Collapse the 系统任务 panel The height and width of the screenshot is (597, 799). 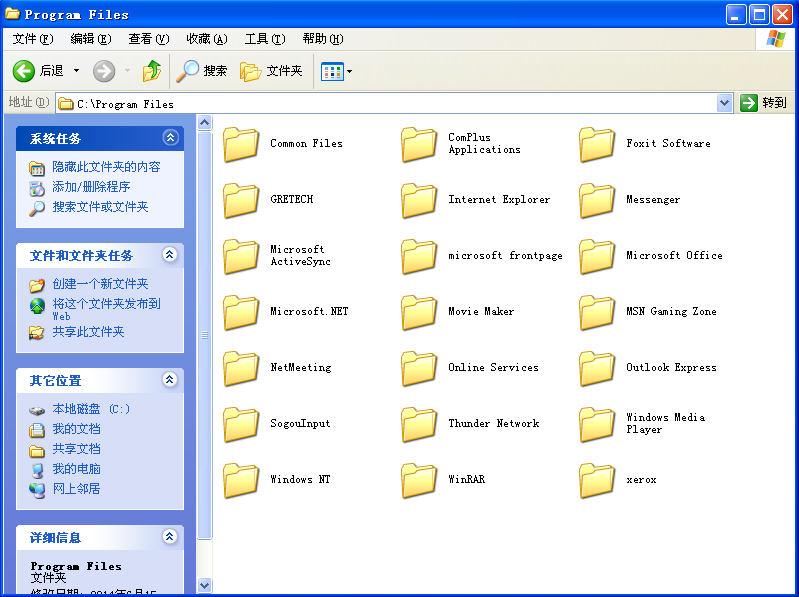coord(170,138)
